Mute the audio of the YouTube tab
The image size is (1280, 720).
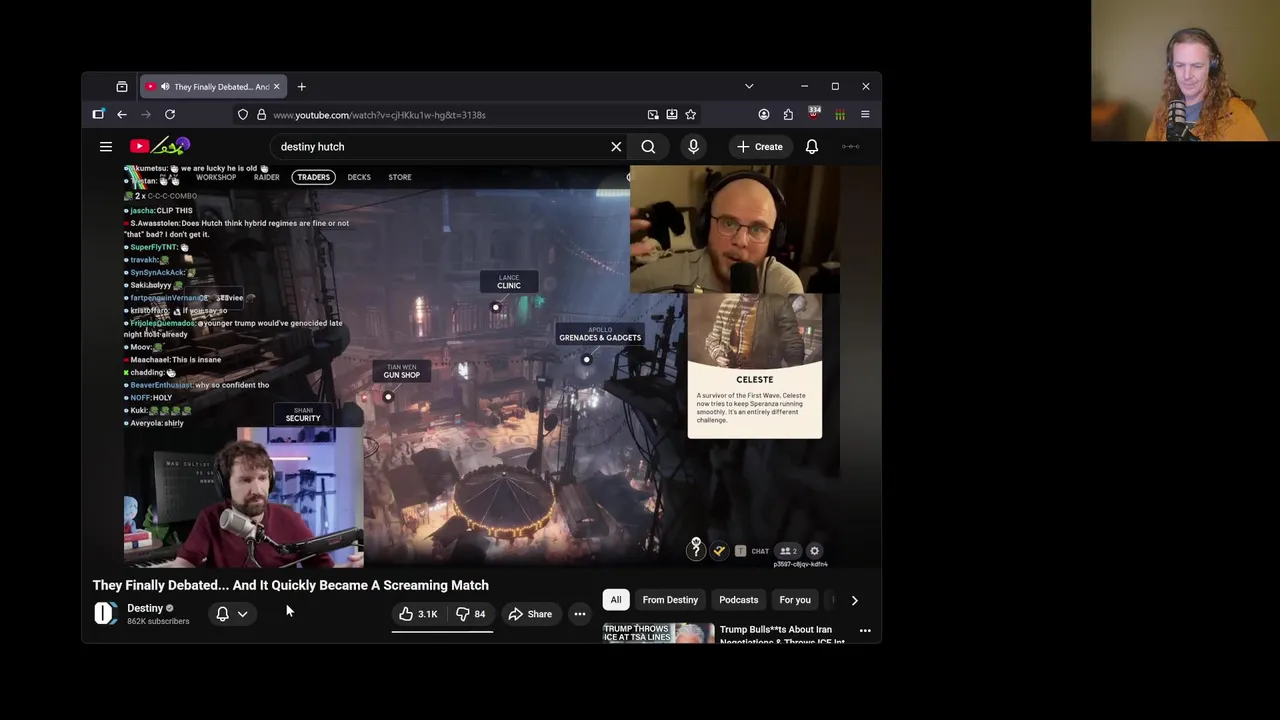point(164,87)
